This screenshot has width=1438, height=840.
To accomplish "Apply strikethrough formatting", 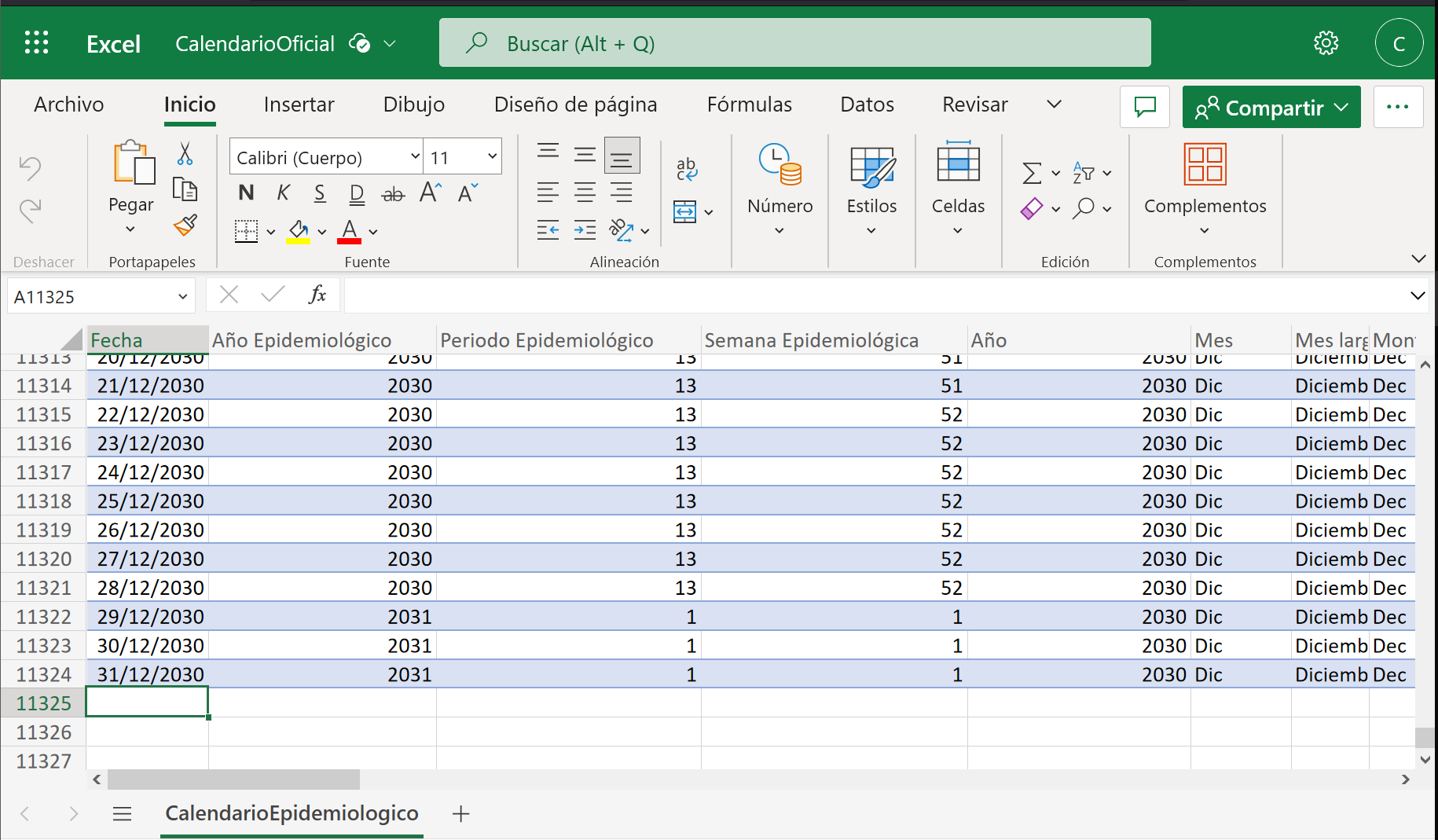I will pyautogui.click(x=393, y=193).
